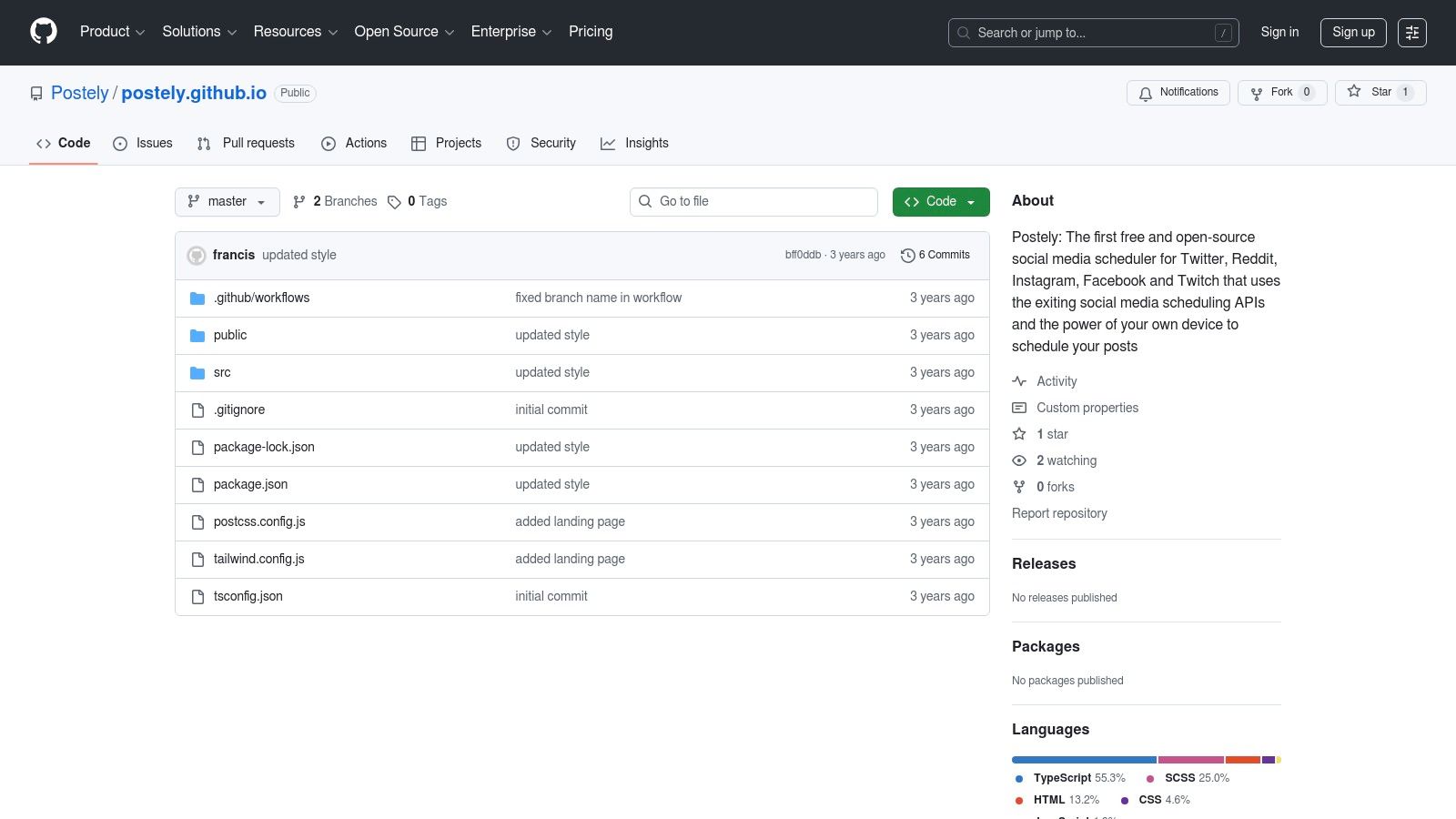View the 2 Branches list
The width and height of the screenshot is (1456, 819).
click(x=335, y=201)
